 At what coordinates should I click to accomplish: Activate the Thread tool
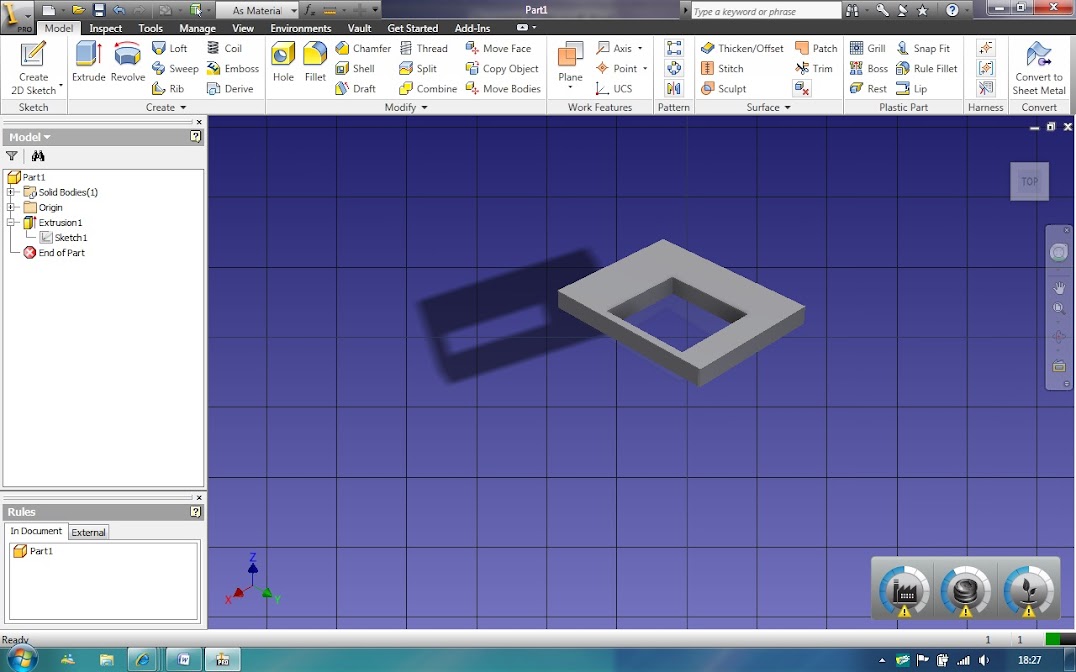point(423,48)
